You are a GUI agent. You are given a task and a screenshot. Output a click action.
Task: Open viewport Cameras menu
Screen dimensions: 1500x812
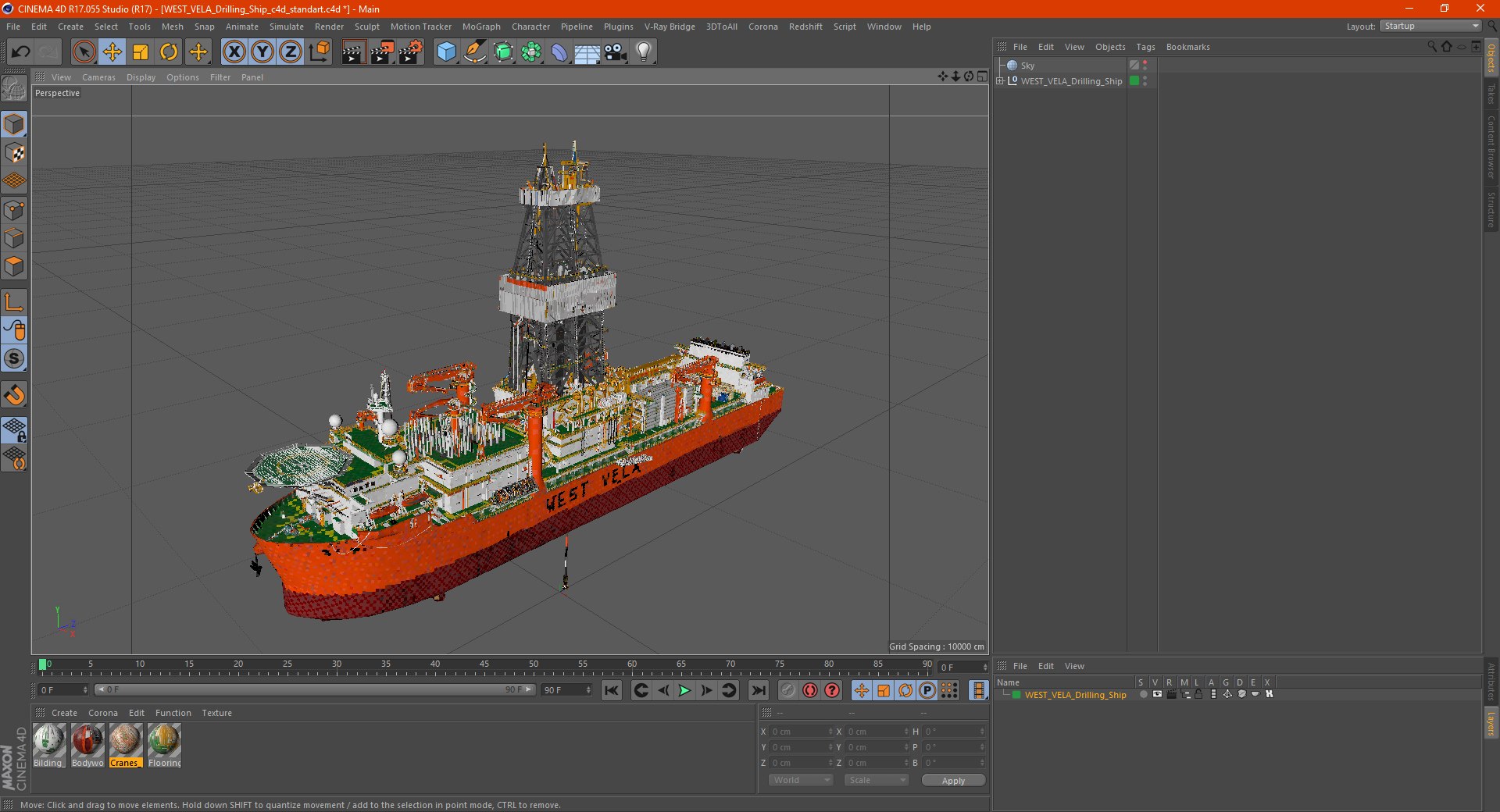pyautogui.click(x=98, y=77)
